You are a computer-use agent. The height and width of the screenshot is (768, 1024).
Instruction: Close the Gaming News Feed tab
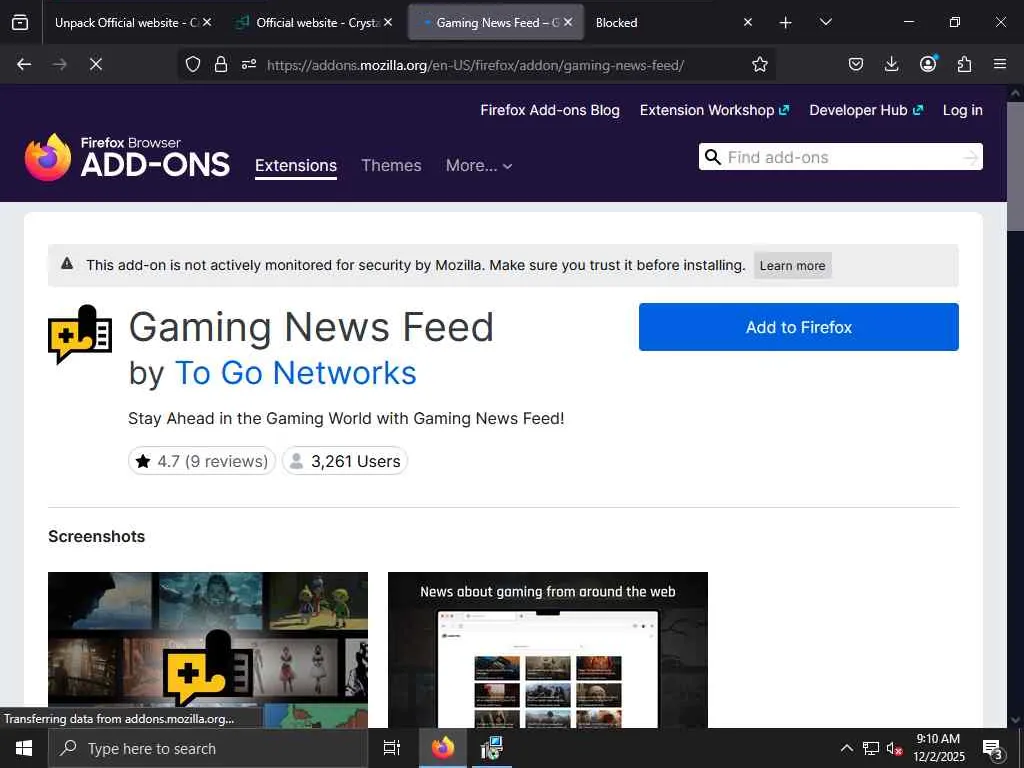tap(568, 22)
